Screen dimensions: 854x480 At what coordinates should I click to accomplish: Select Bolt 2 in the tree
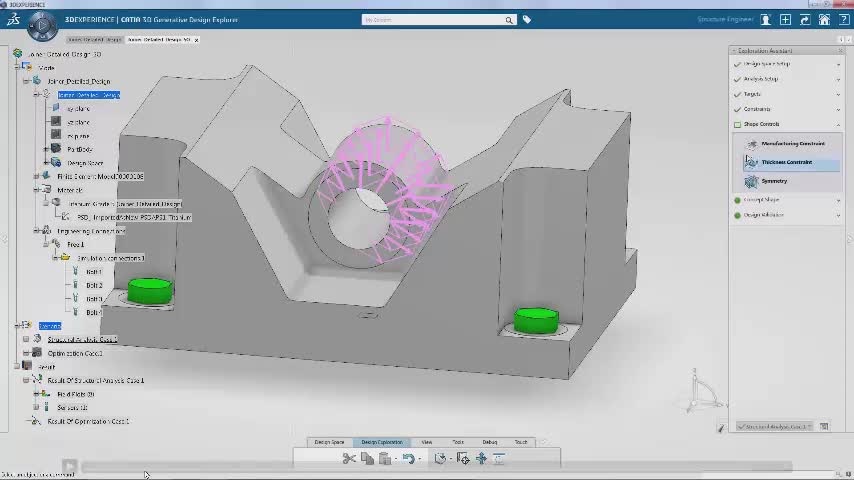click(94, 285)
